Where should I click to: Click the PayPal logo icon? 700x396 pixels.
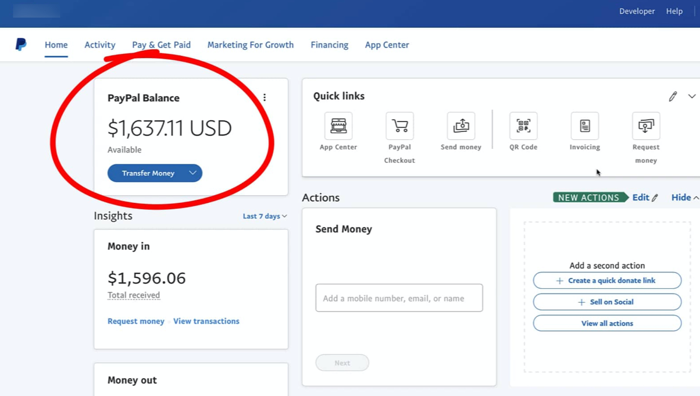21,45
